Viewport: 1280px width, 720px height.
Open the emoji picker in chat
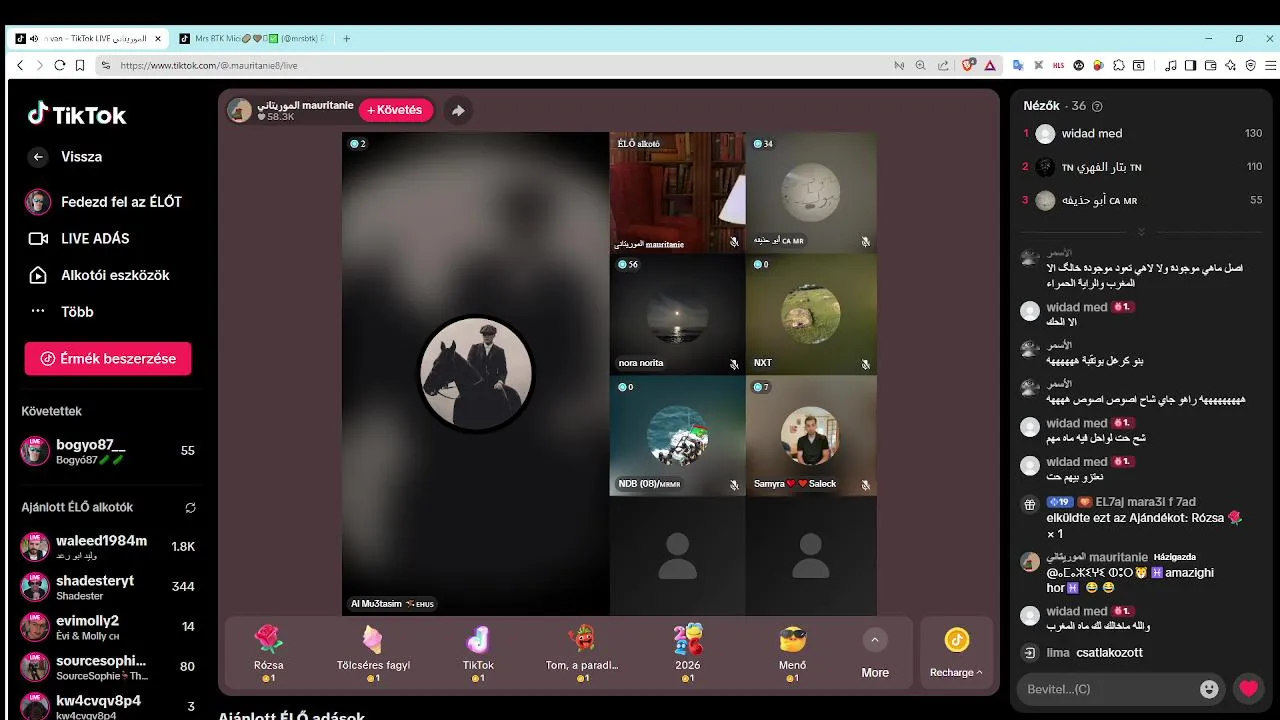1209,689
